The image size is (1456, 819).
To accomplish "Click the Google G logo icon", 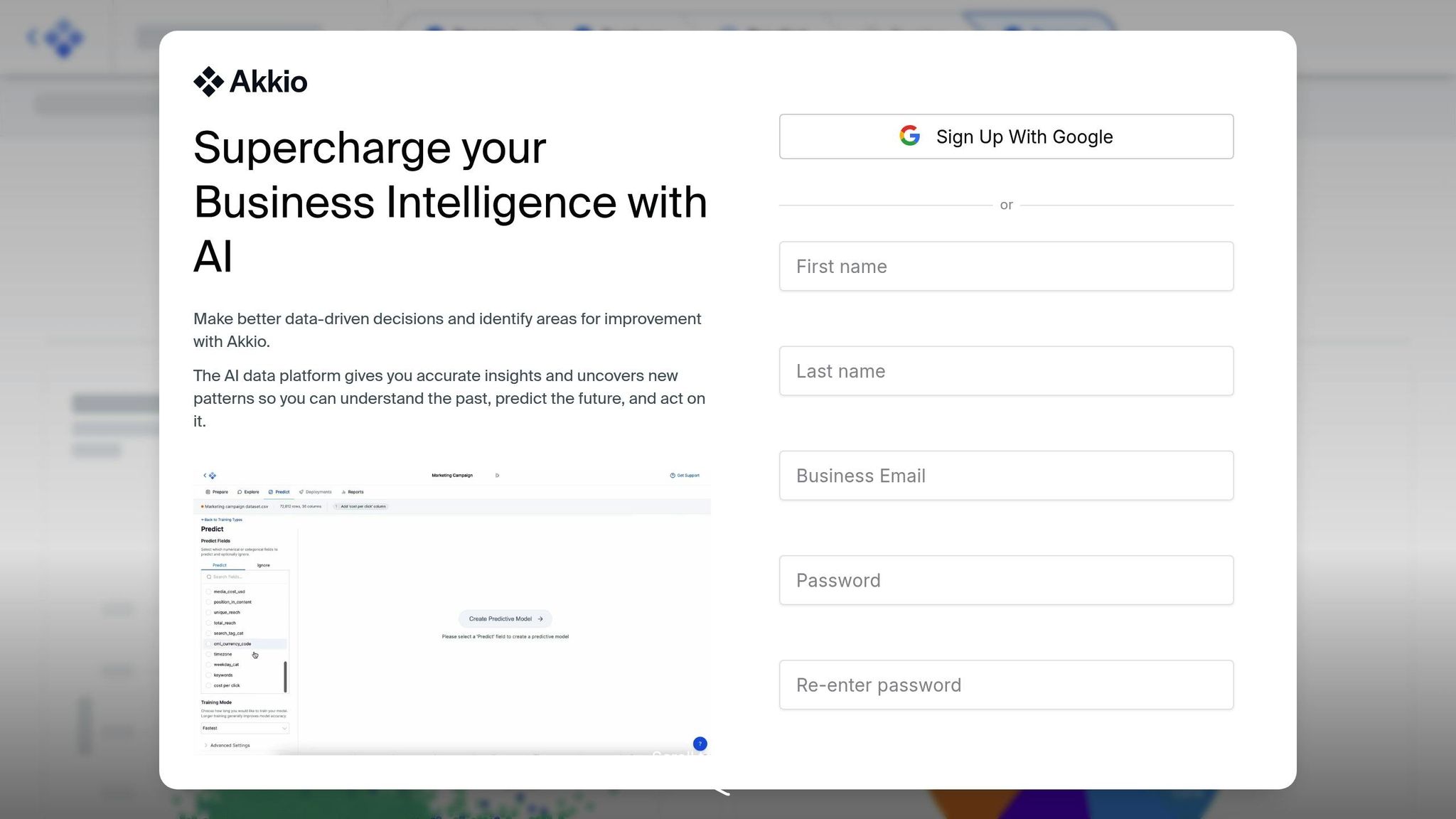I will click(909, 136).
